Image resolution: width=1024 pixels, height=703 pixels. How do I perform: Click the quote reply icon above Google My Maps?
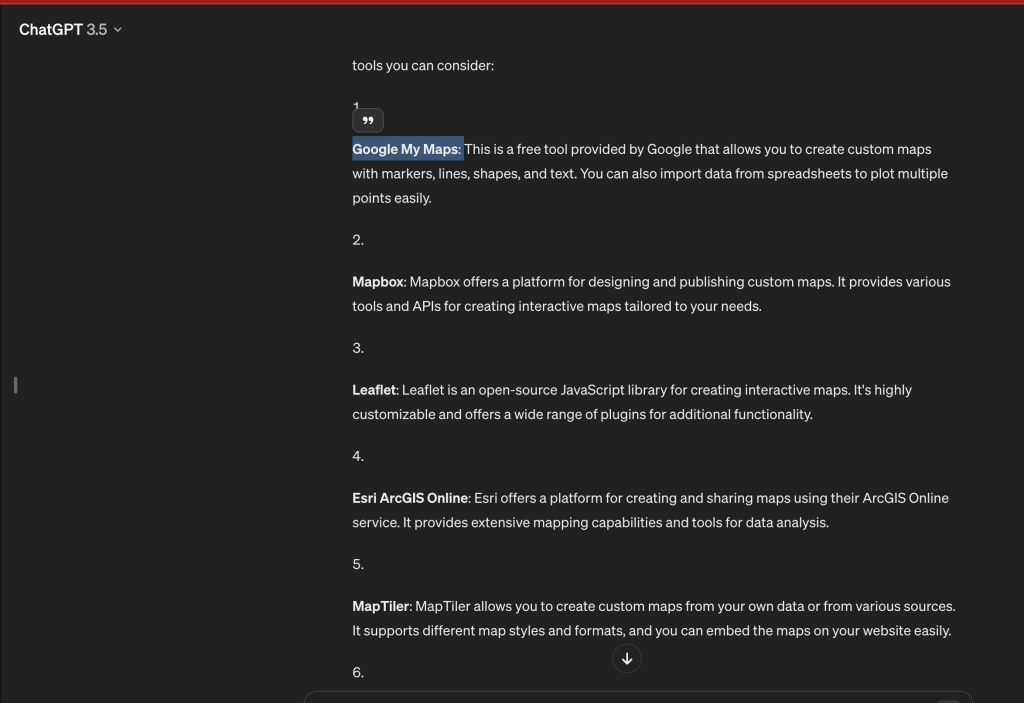(x=368, y=120)
